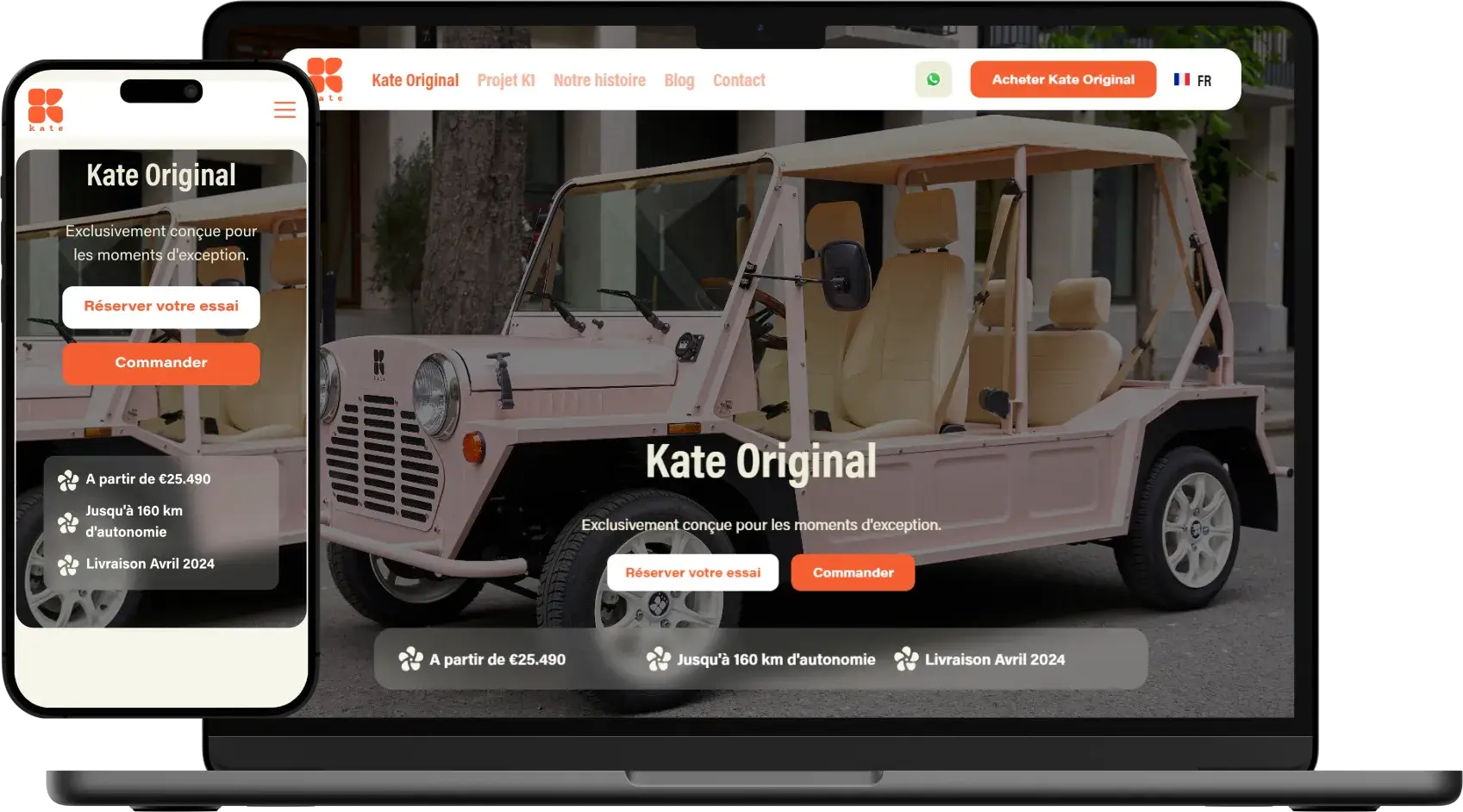Click the icon next to 'Livraison Avril 2024'

907,659
